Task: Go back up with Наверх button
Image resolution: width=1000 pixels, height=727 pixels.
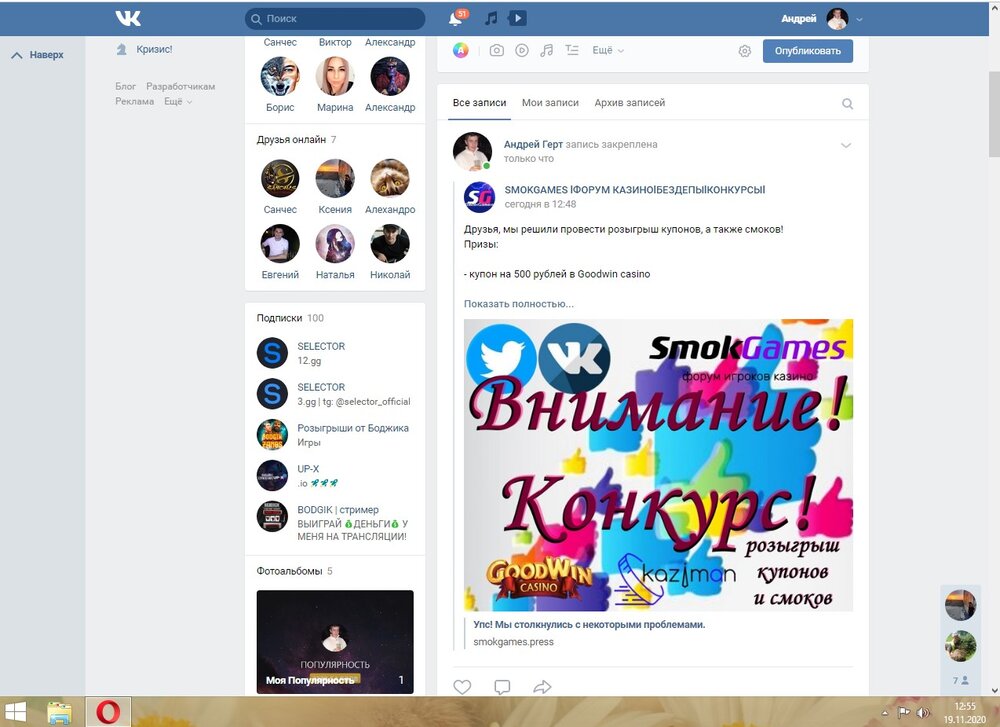Action: tap(38, 55)
